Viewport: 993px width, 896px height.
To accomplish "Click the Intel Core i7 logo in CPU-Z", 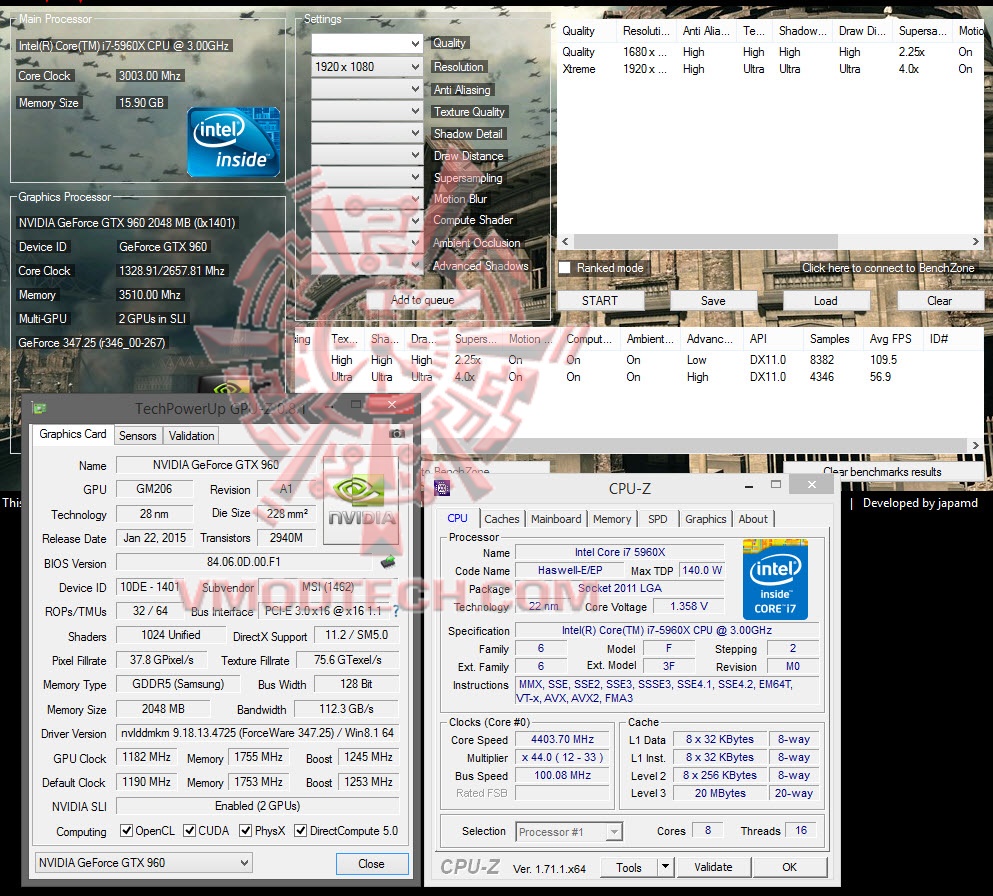I will 775,579.
